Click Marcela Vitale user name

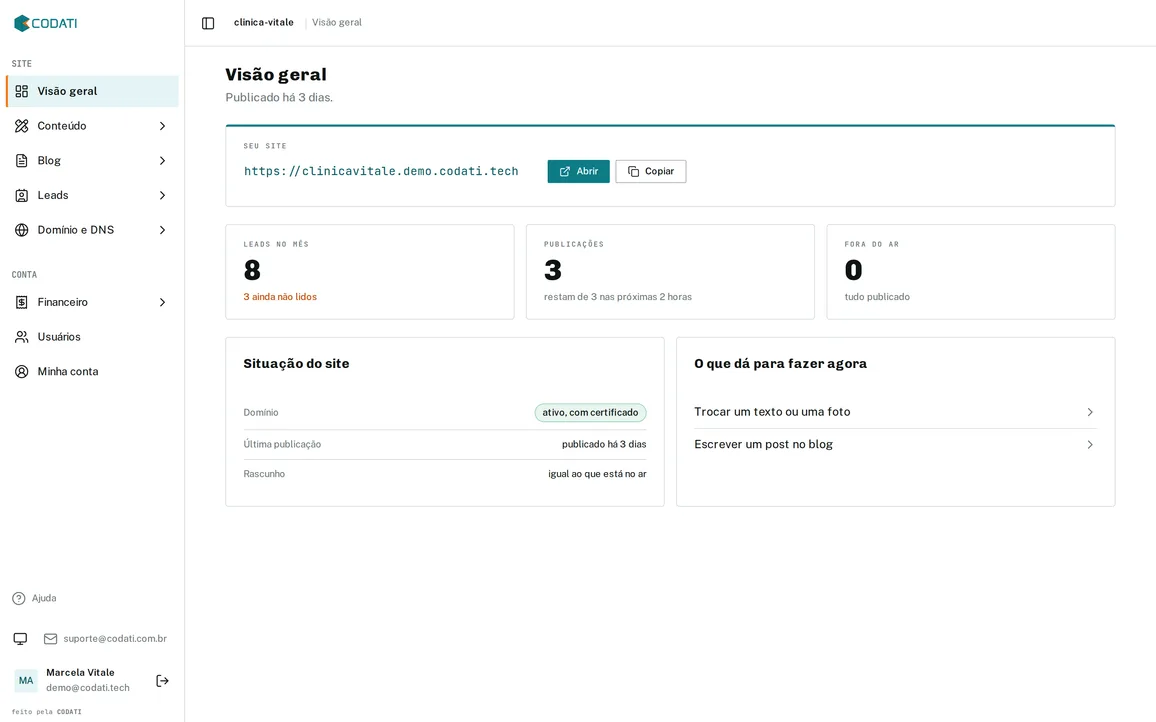point(80,673)
